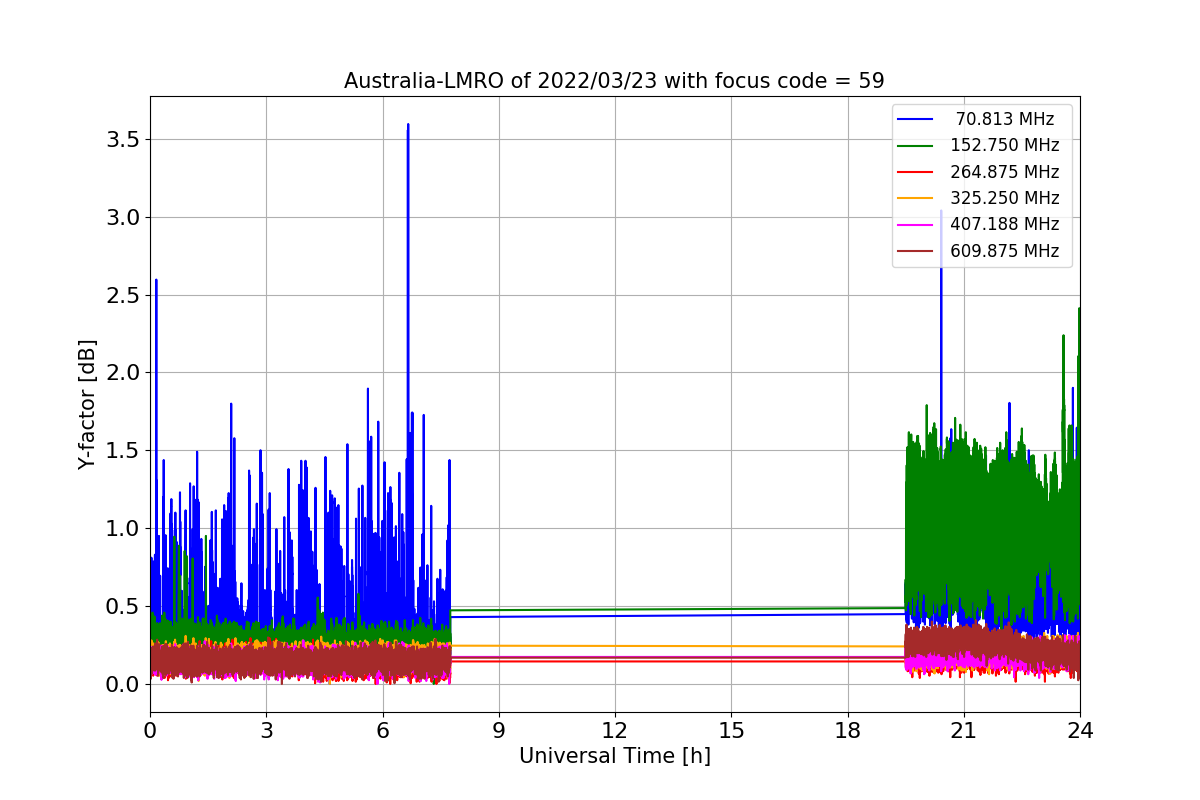The height and width of the screenshot is (800, 1200).
Task: Click the 3 hour x-axis tick label
Action: 266,731
